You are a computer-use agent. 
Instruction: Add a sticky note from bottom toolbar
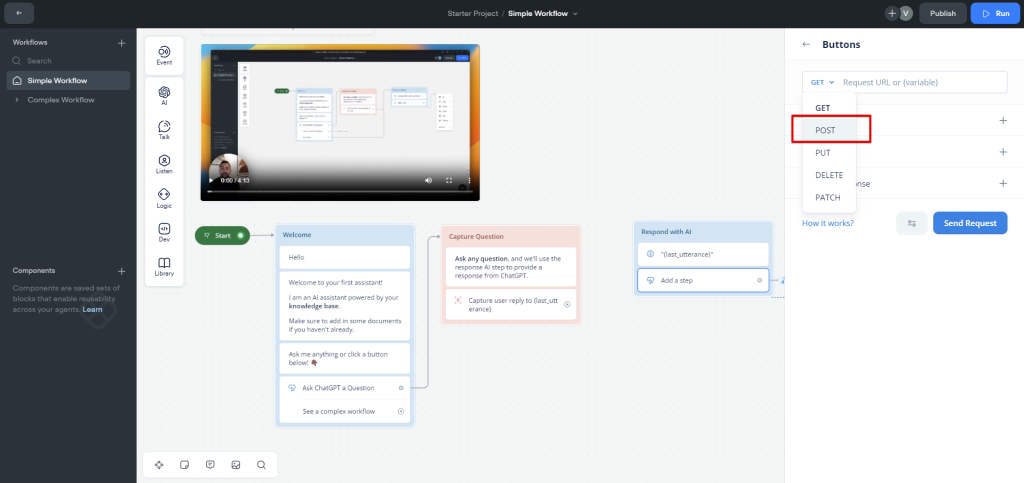(x=184, y=465)
